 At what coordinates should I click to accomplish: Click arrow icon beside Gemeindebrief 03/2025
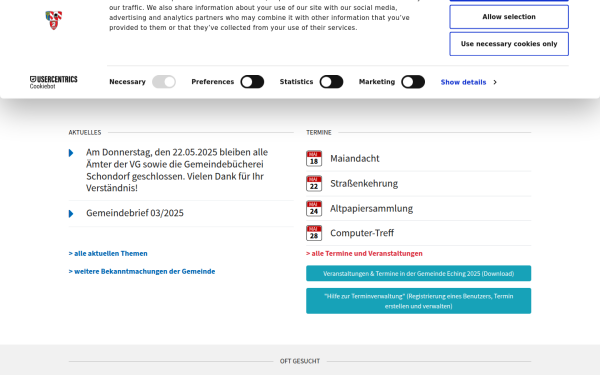click(71, 214)
